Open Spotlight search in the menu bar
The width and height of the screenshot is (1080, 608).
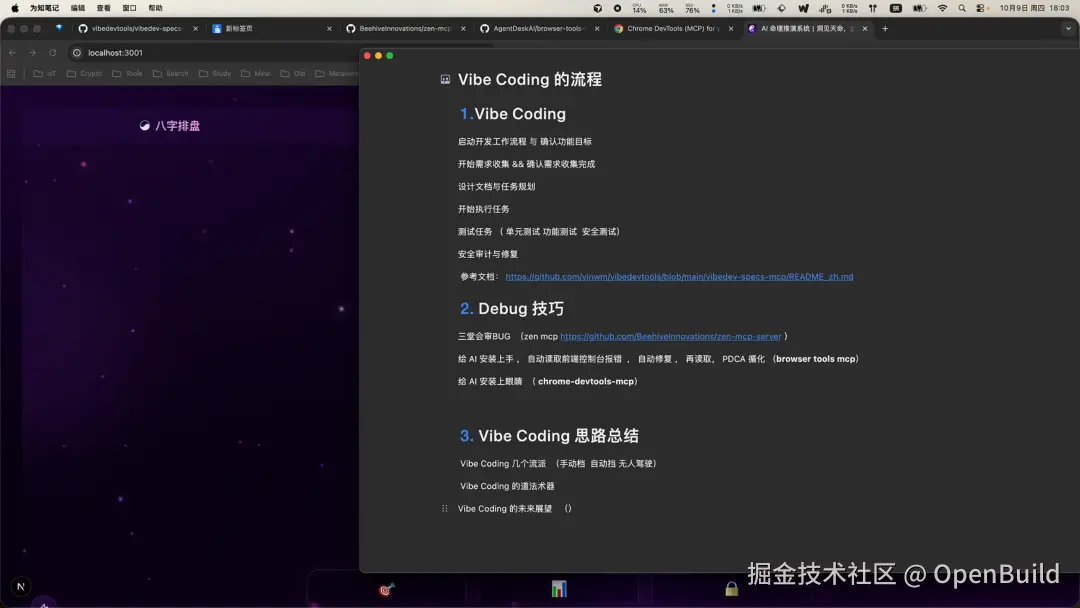[x=962, y=8]
